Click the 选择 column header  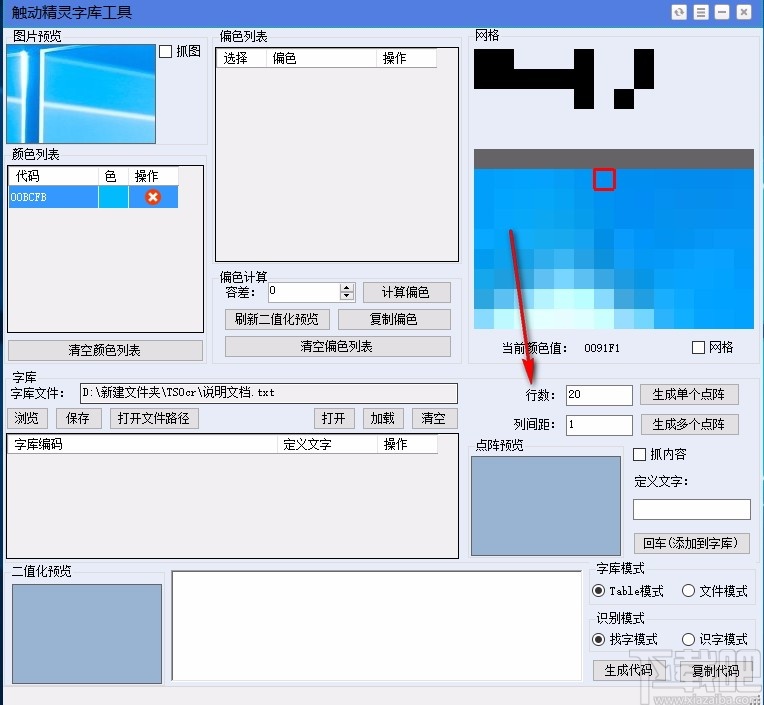click(242, 58)
